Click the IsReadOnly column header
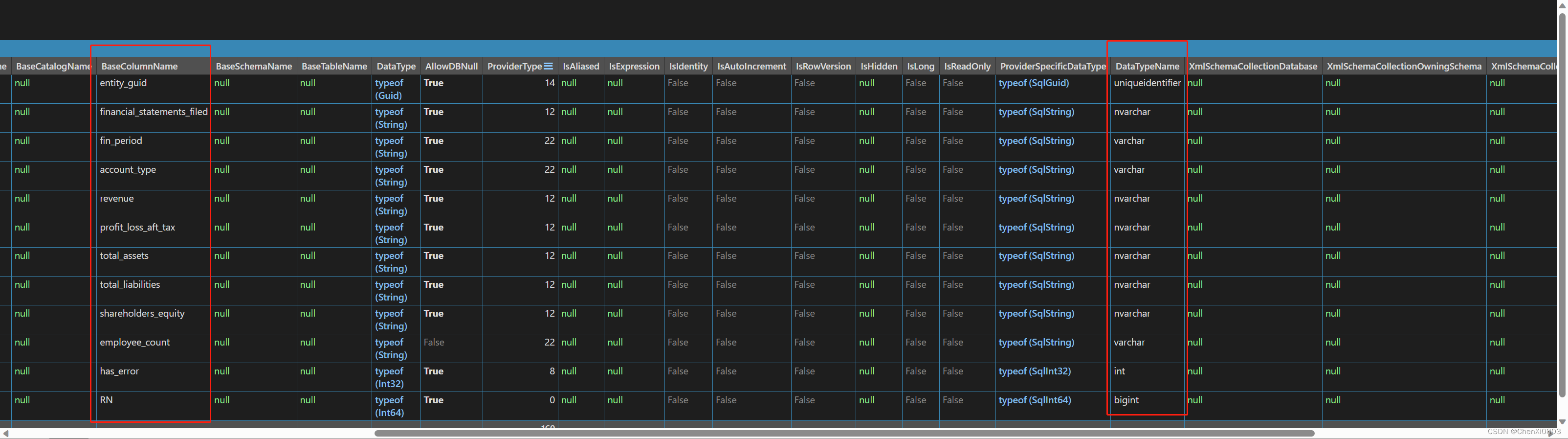 pos(967,67)
